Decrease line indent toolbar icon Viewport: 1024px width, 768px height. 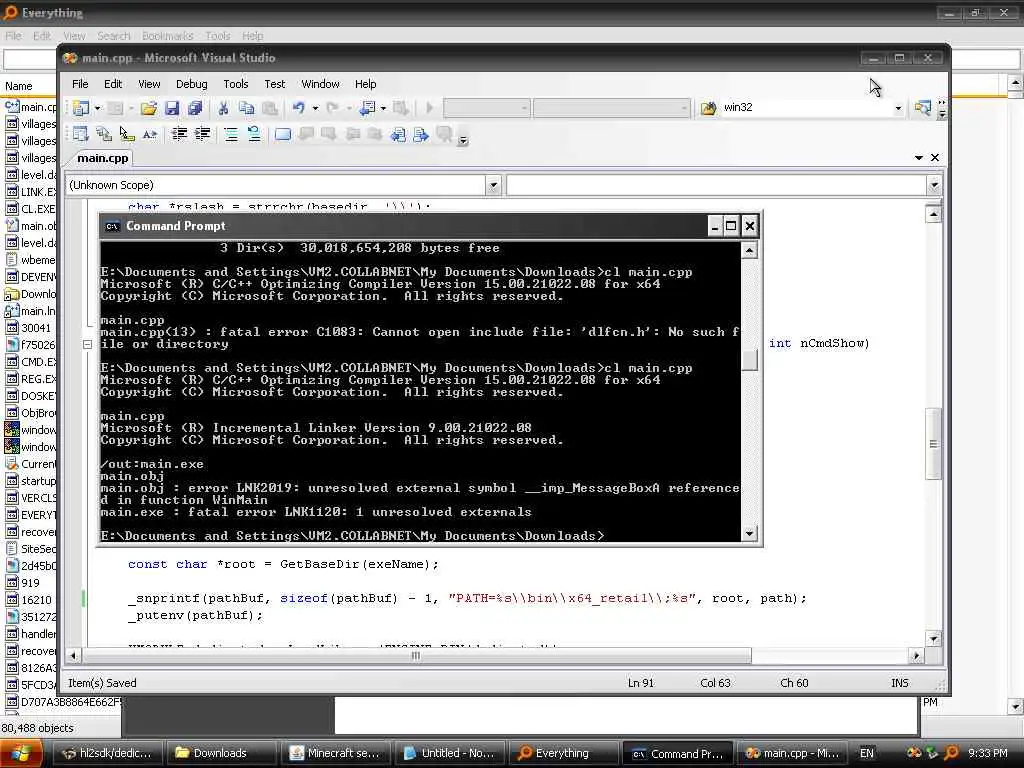point(179,135)
